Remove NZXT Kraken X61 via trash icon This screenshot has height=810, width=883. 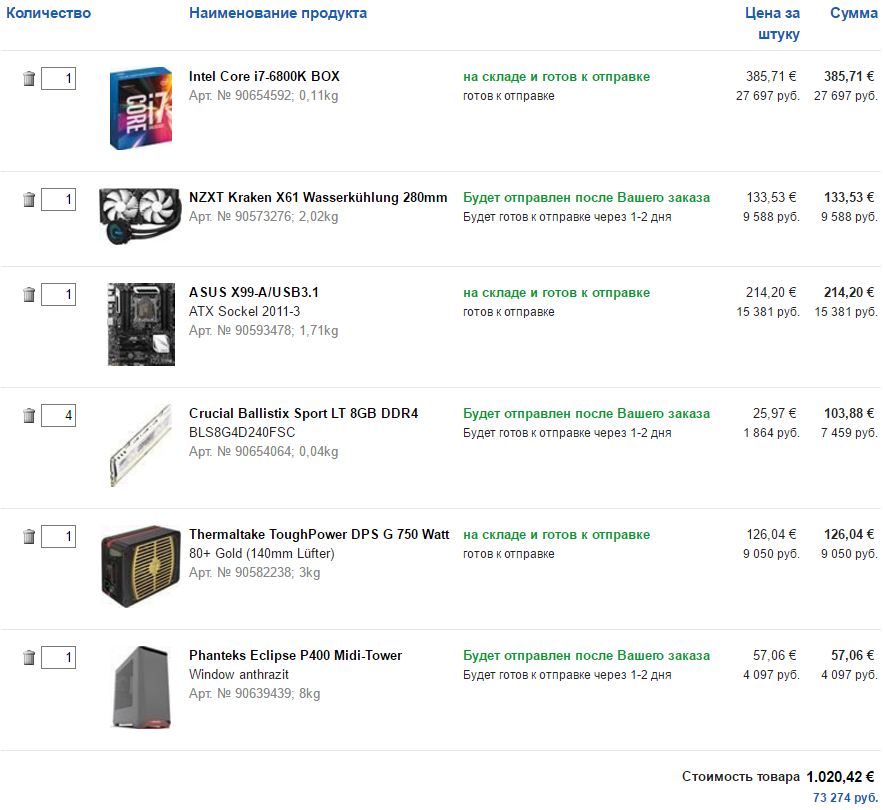pos(29,199)
